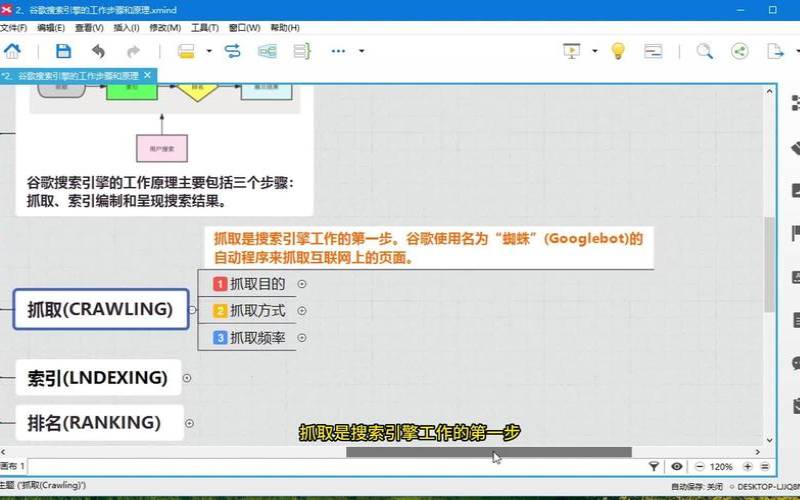Zoom out with the minus button

coord(699,466)
